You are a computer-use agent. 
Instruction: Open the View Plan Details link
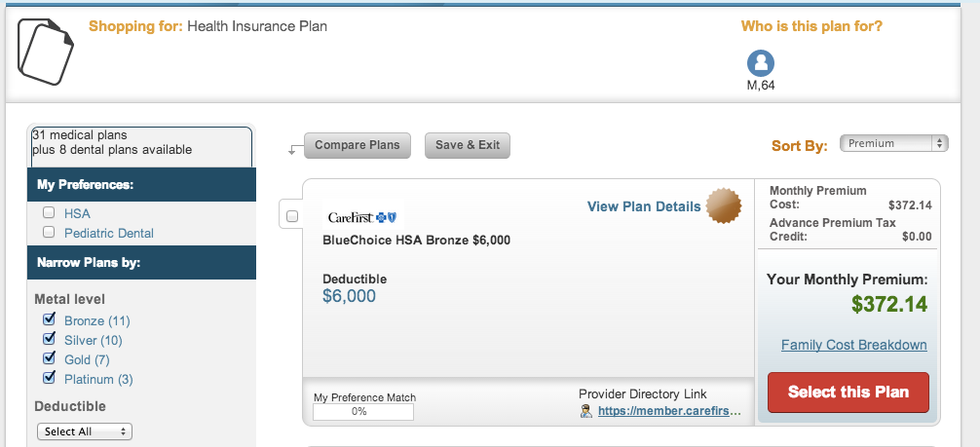644,206
